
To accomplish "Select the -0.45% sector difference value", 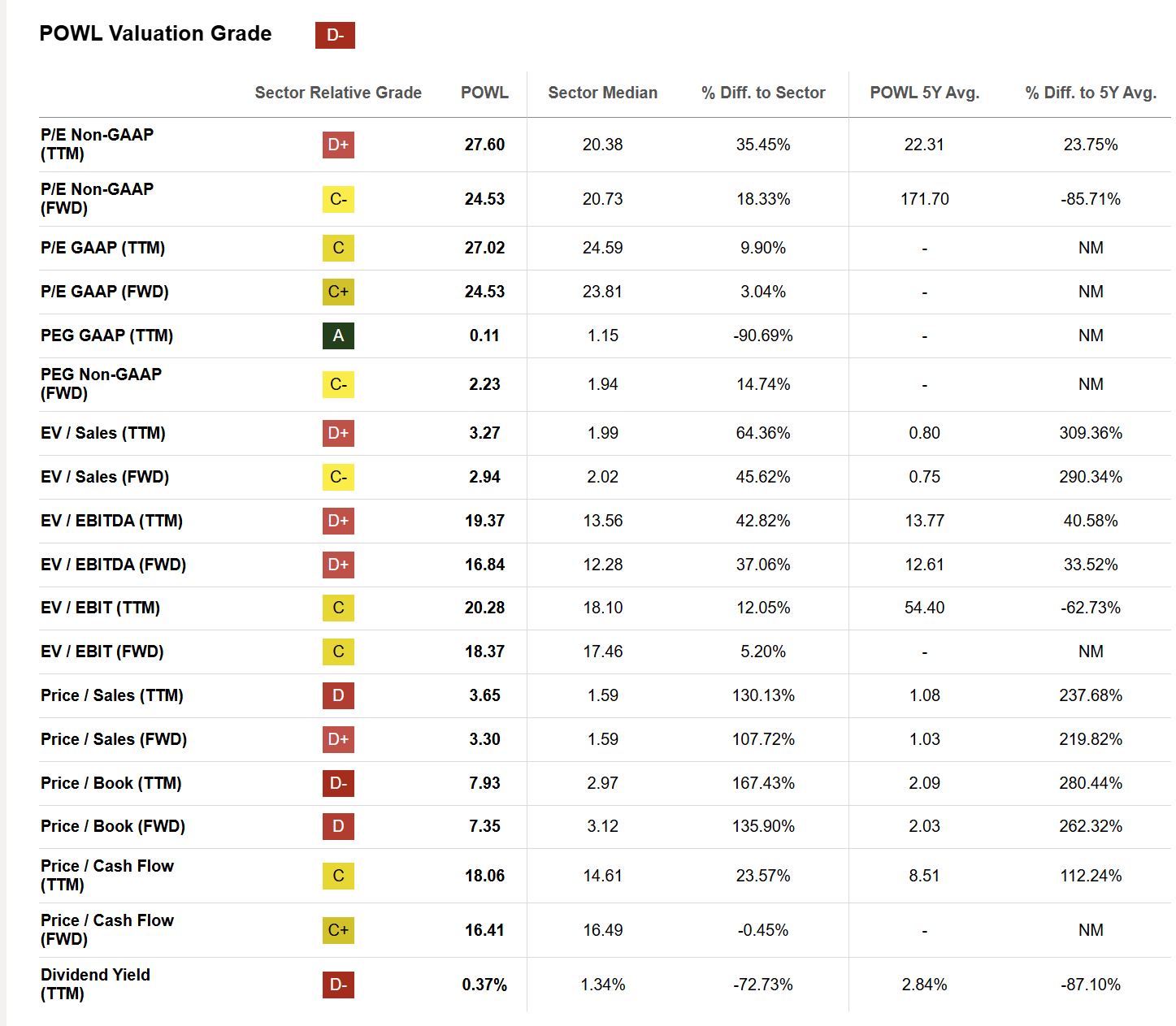I will tap(763, 930).
